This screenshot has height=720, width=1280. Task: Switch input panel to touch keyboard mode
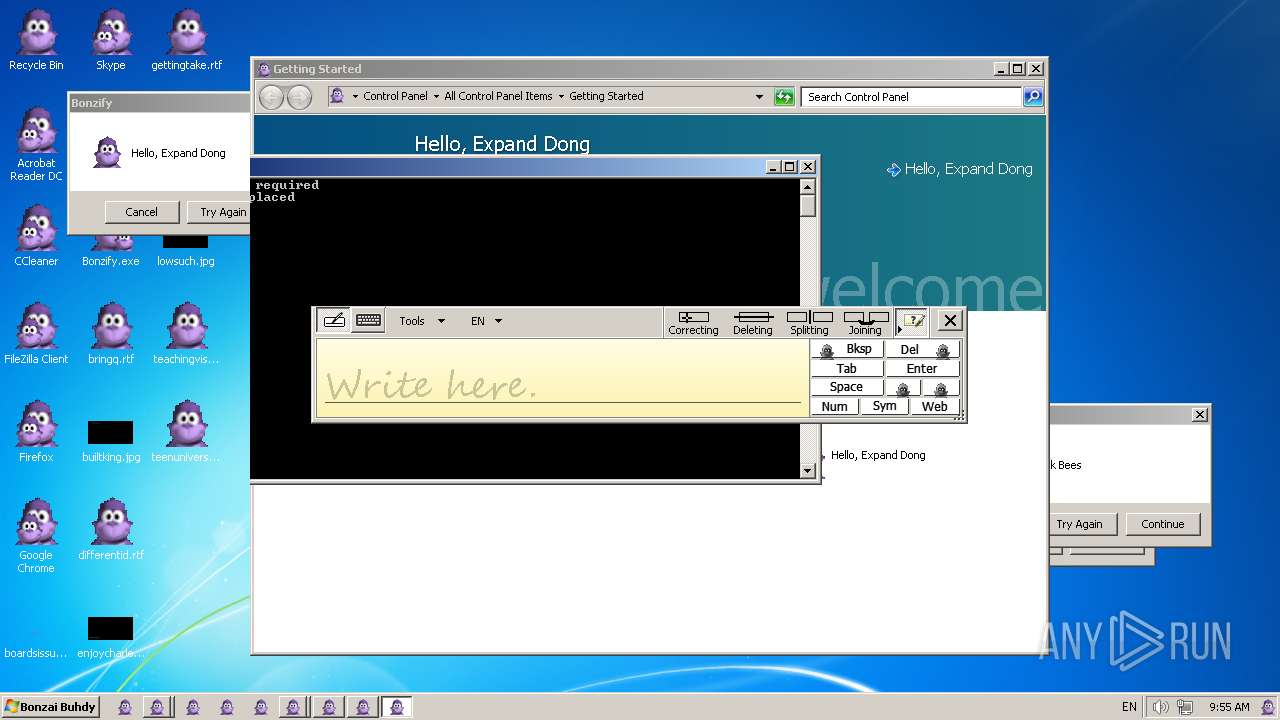point(368,321)
